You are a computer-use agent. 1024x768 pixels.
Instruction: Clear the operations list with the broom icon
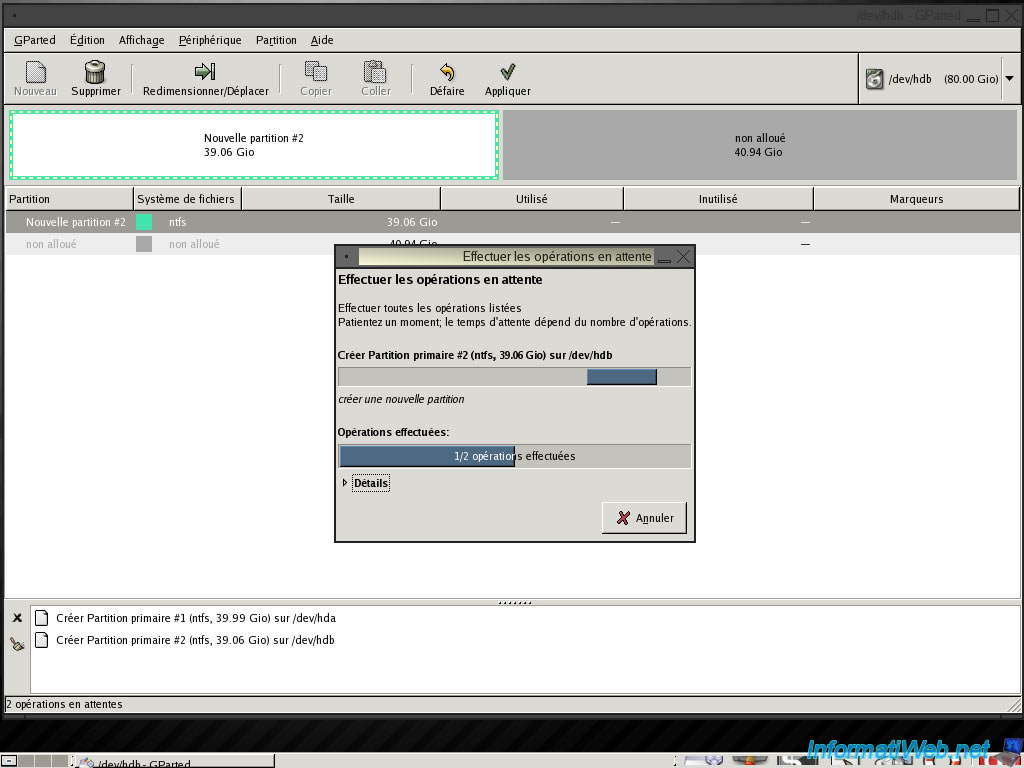coord(18,644)
